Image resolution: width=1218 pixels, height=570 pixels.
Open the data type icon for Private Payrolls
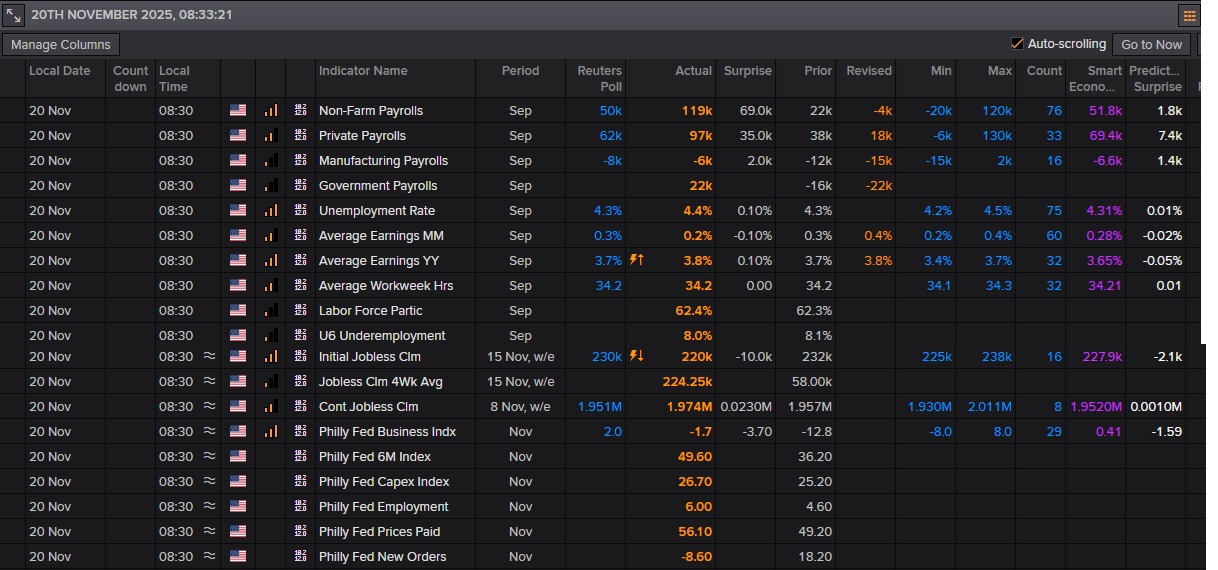tap(300, 136)
